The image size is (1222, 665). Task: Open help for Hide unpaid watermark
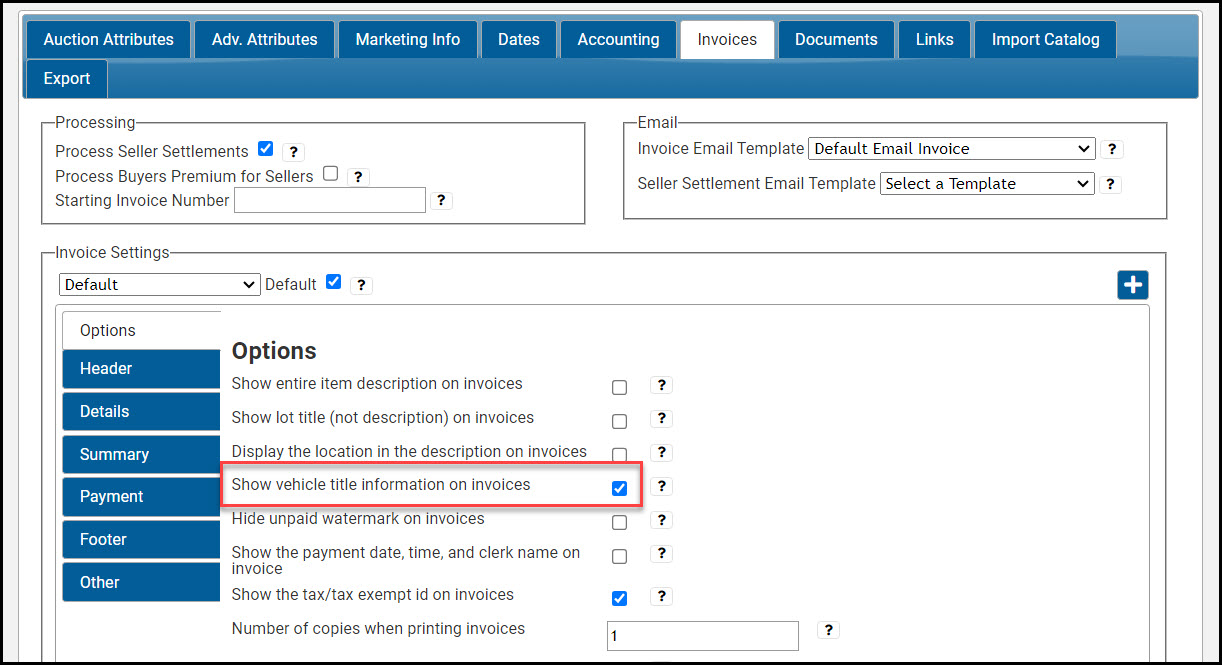tap(661, 520)
